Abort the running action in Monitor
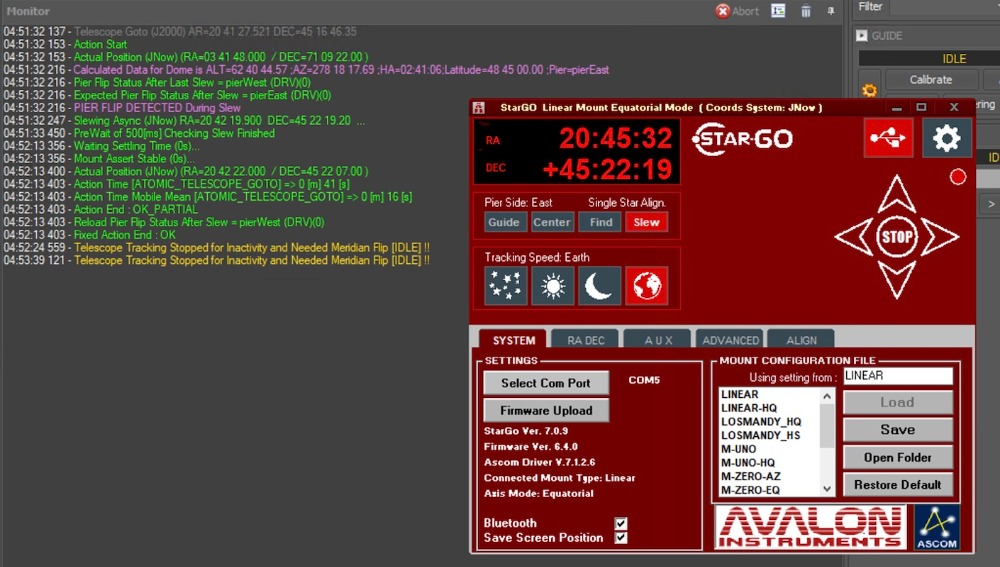 pyautogui.click(x=737, y=11)
